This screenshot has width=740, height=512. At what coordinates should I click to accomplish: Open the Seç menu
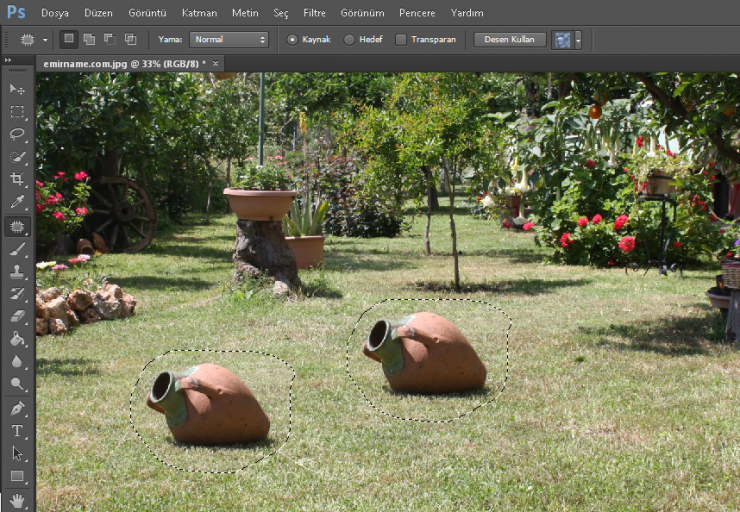coord(280,13)
